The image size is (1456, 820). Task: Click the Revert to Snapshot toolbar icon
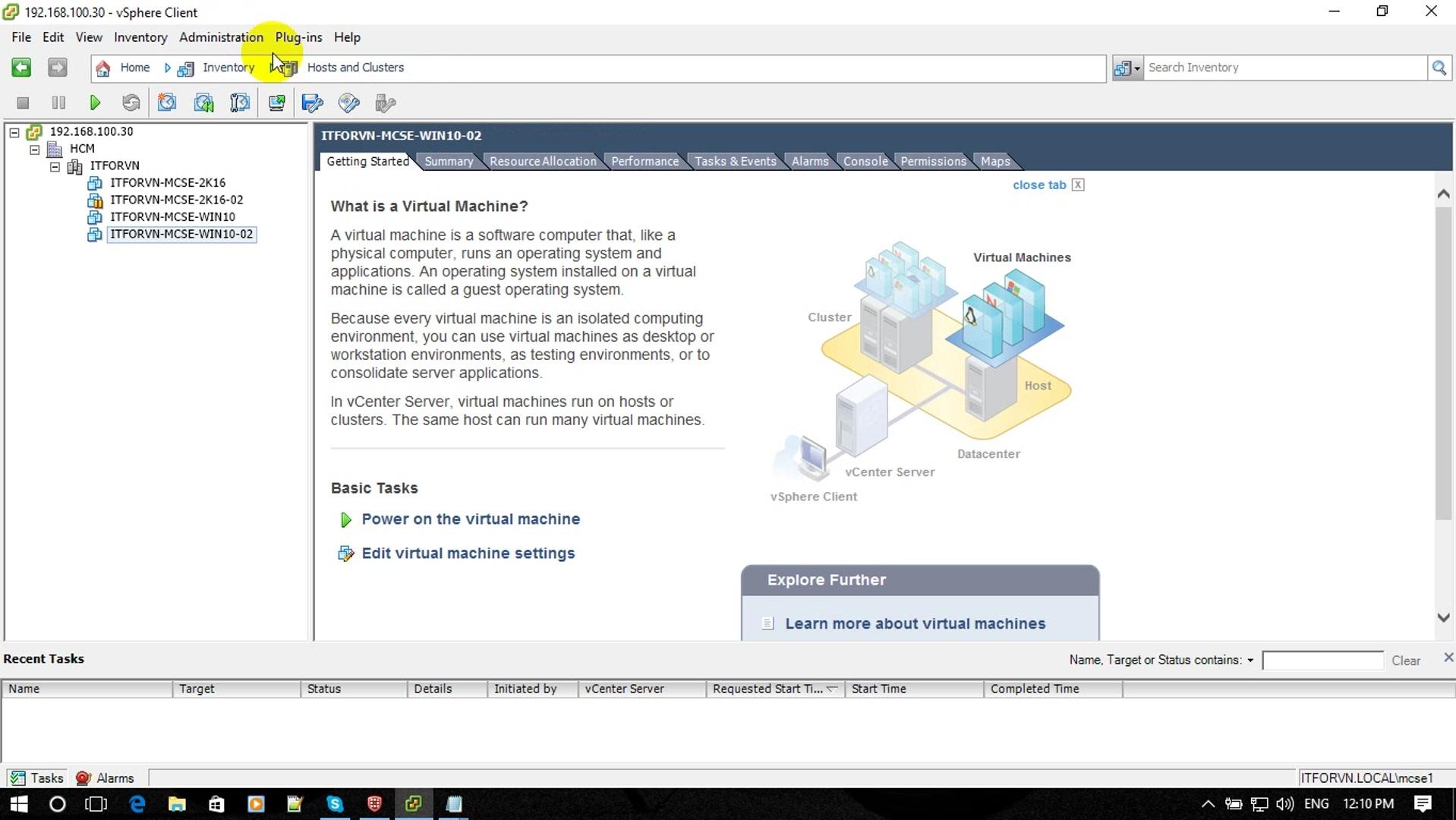[203, 102]
